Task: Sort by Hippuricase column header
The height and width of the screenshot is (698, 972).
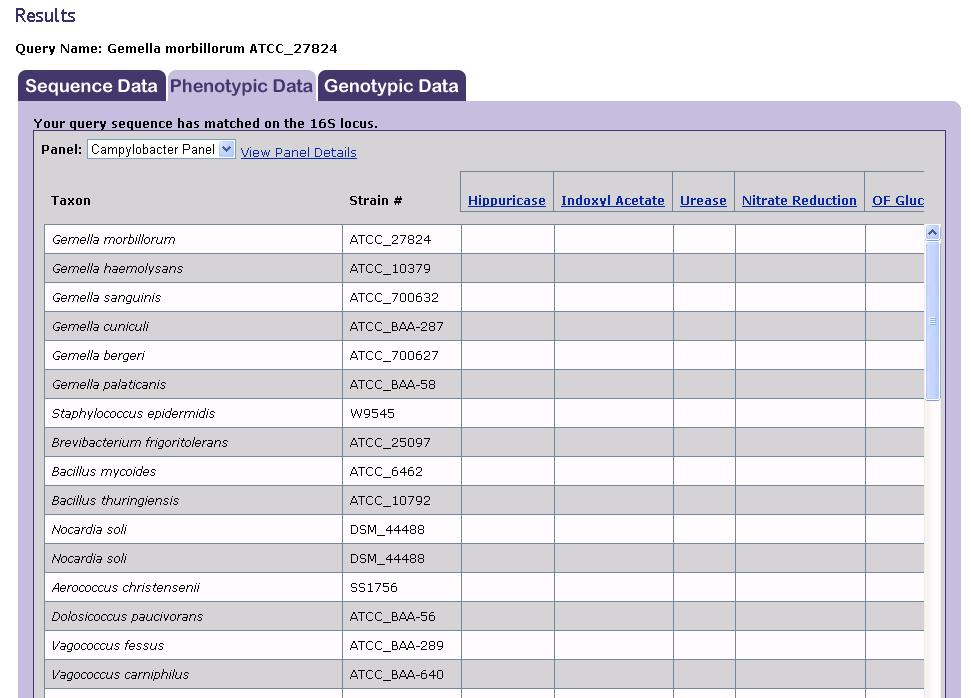Action: (x=506, y=200)
